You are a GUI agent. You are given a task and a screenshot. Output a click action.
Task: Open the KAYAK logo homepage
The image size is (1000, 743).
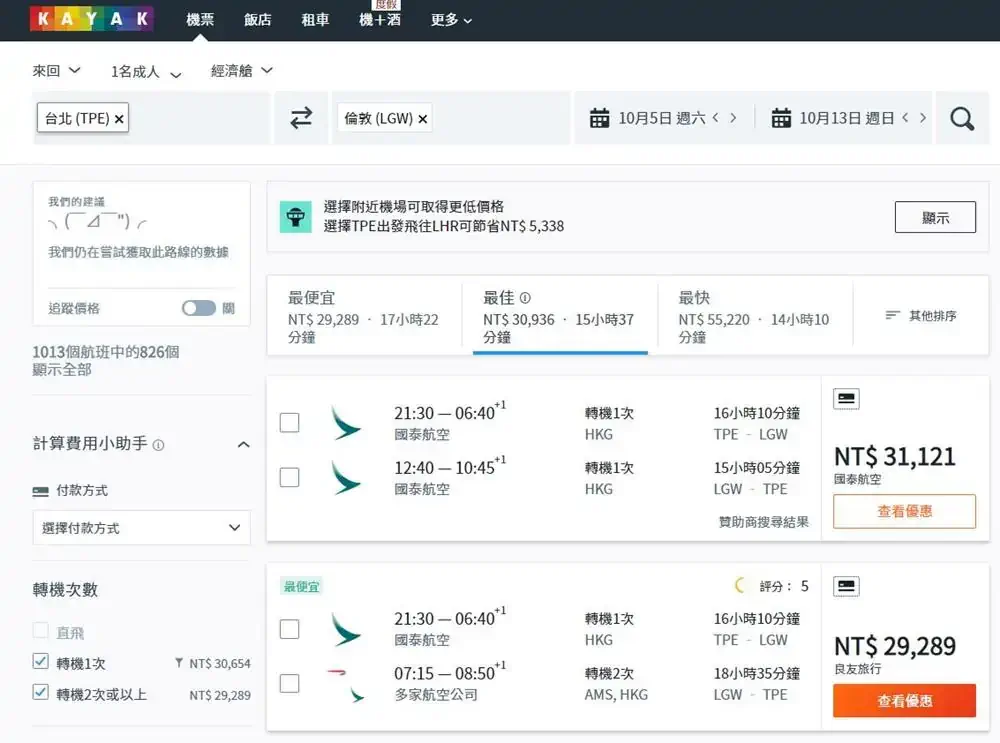point(91,19)
